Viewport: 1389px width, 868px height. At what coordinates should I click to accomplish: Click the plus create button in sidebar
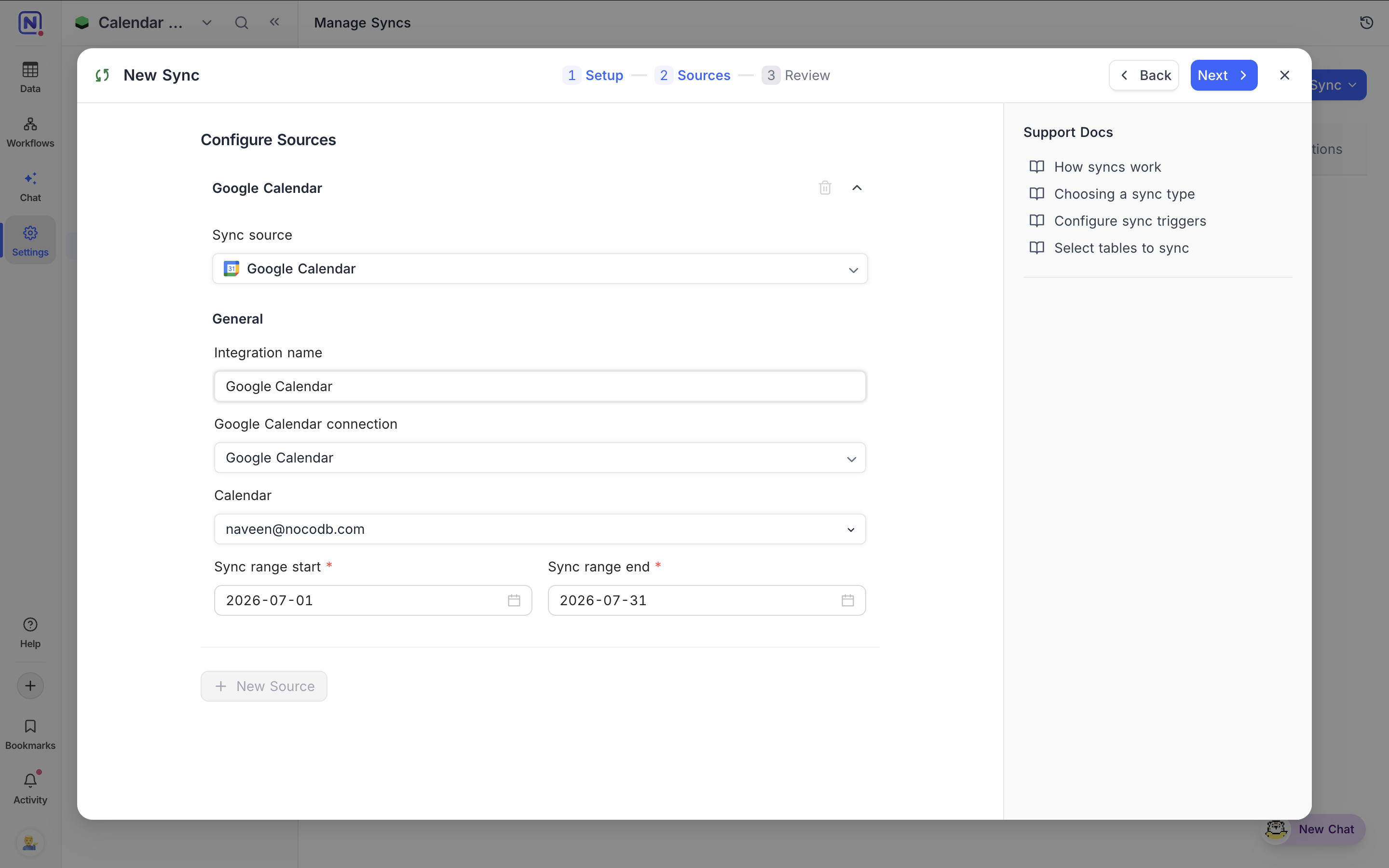point(30,685)
